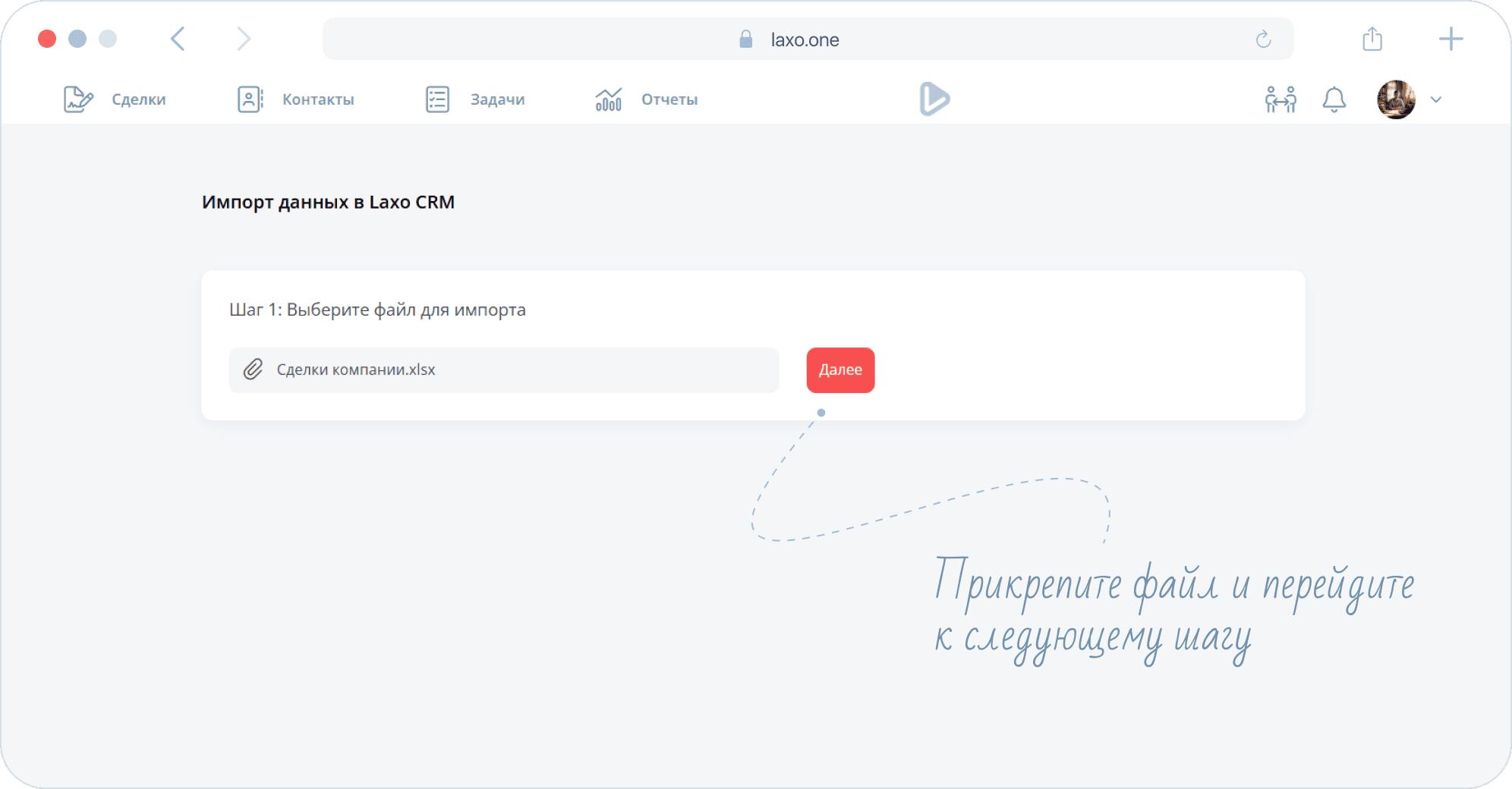Click 'Импорт данных в Laxo CRM' heading
Viewport: 1512px width, 789px height.
click(x=328, y=203)
